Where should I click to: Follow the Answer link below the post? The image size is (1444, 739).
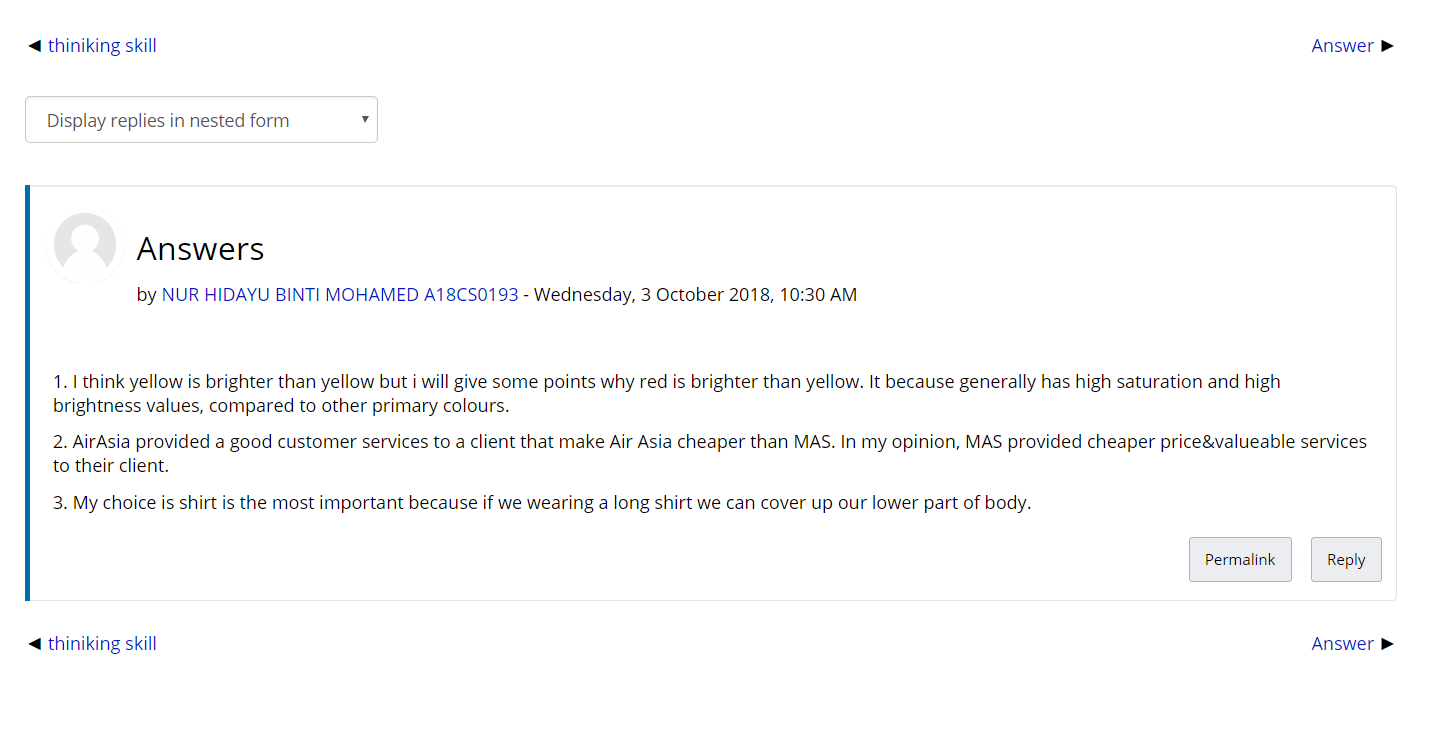[1342, 644]
